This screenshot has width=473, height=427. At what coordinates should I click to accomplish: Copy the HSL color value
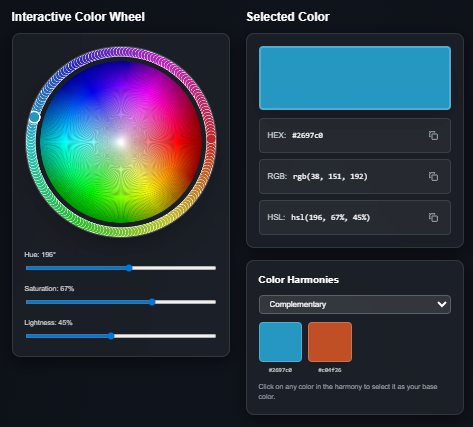[x=433, y=217]
